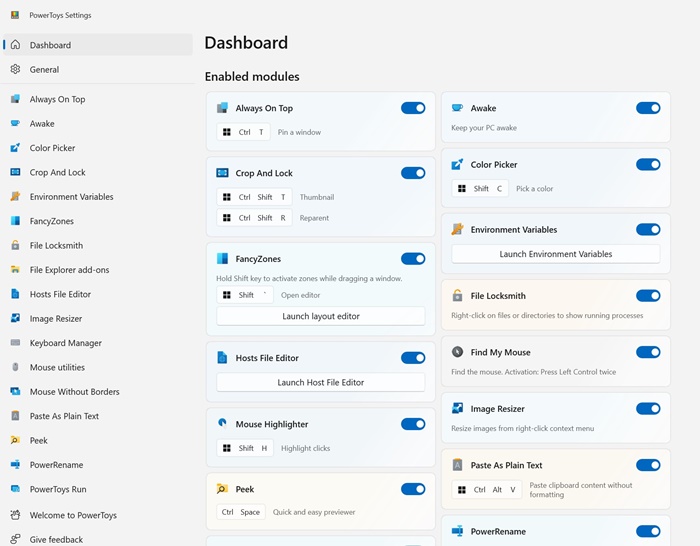Open Color Picker from the sidebar
Image resolution: width=700 pixels, height=546 pixels.
pos(52,148)
